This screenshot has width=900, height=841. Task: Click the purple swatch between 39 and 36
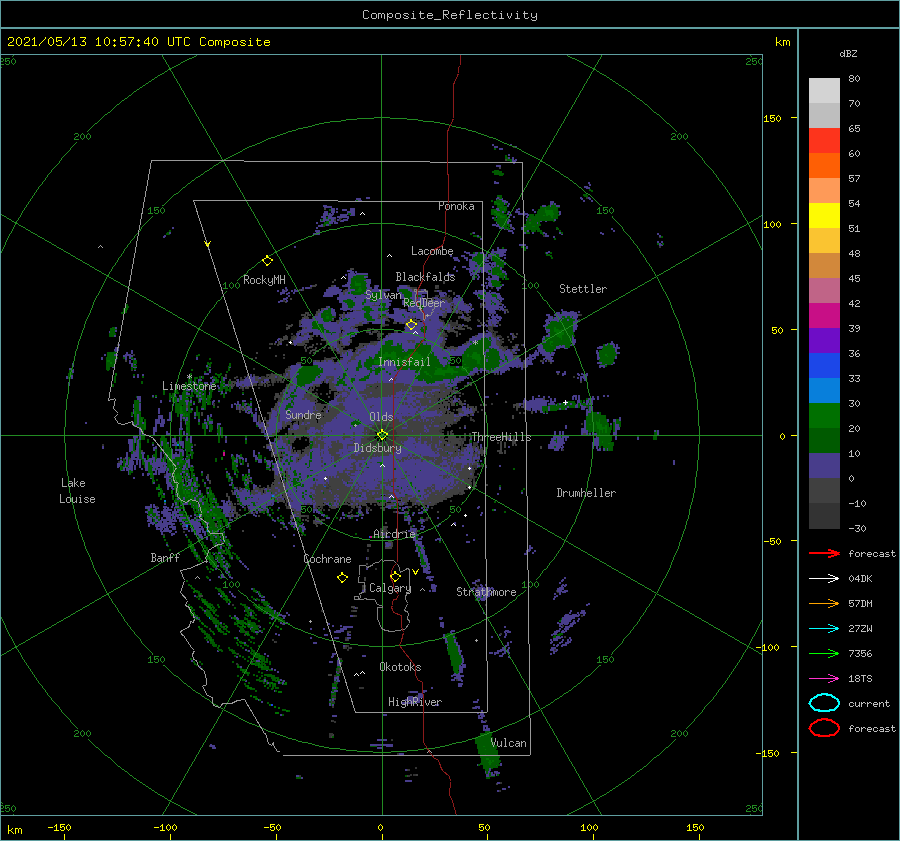(x=824, y=341)
